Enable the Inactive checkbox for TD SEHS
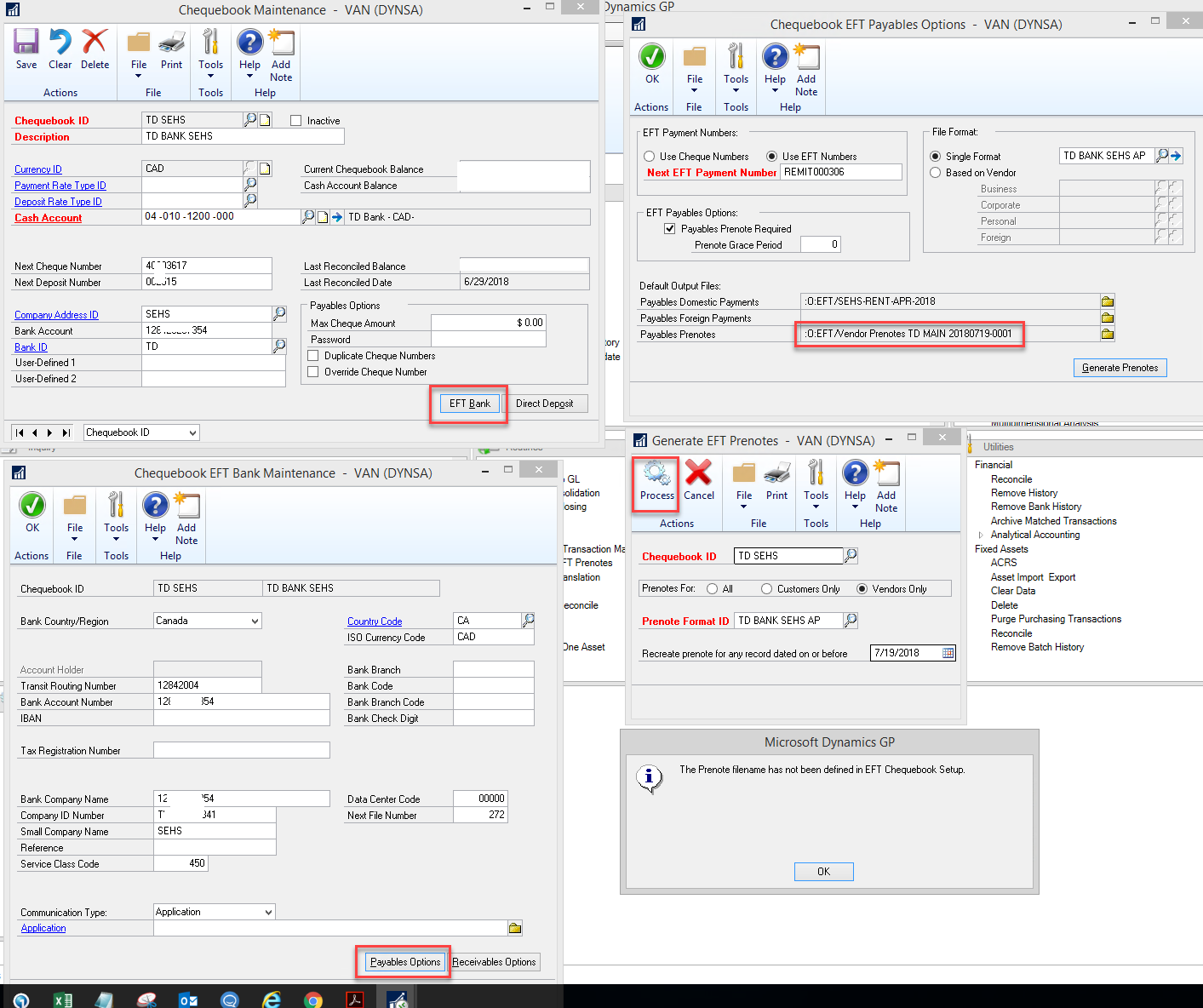The height and width of the screenshot is (1008, 1203). point(295,120)
